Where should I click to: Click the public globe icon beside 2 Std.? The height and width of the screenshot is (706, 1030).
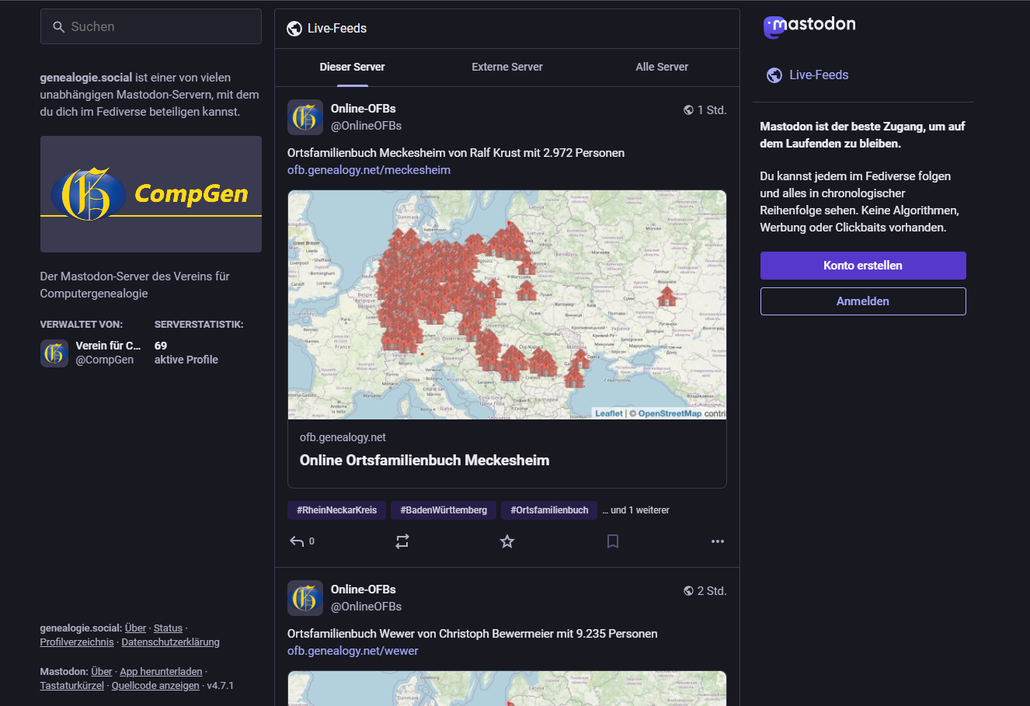point(688,591)
